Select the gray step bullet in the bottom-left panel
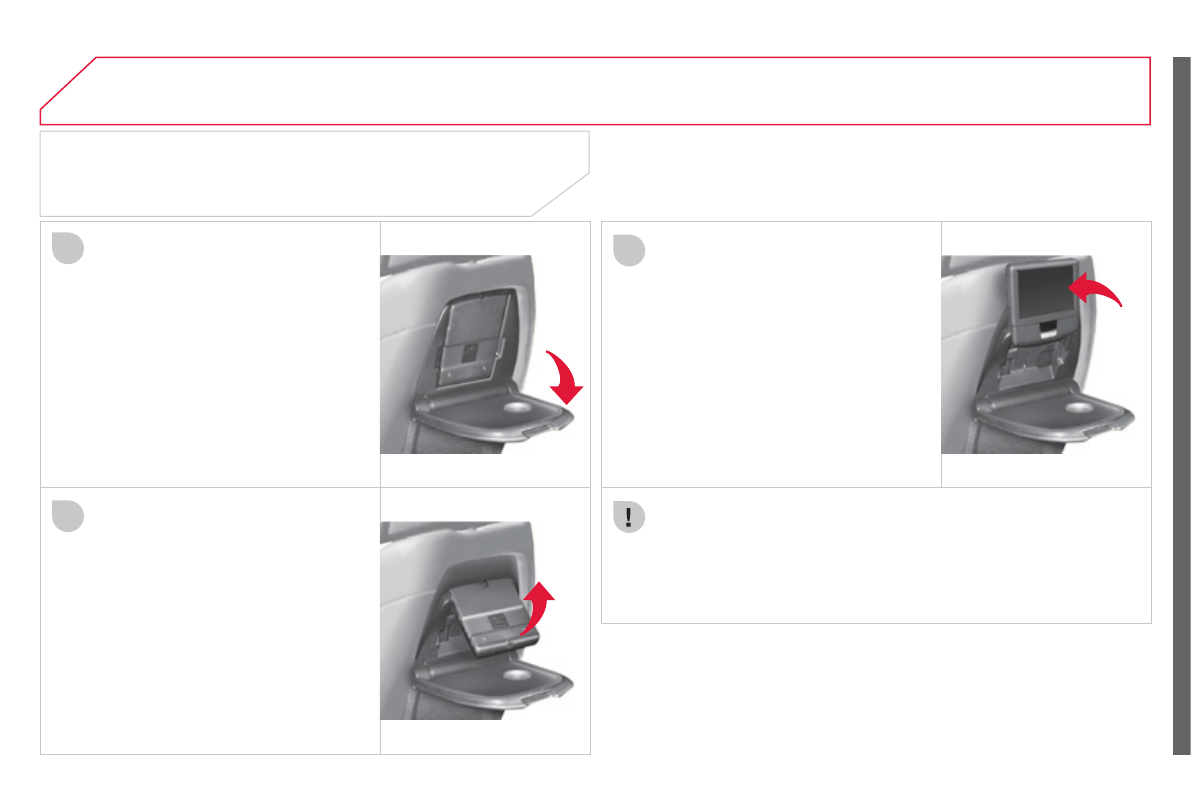 [x=68, y=516]
